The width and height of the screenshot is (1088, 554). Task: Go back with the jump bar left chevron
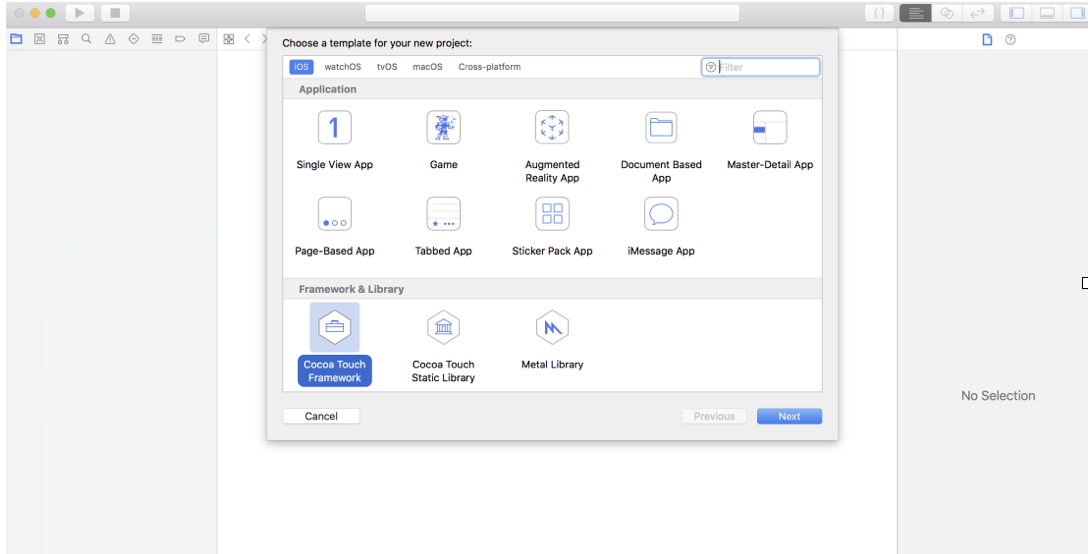247,39
